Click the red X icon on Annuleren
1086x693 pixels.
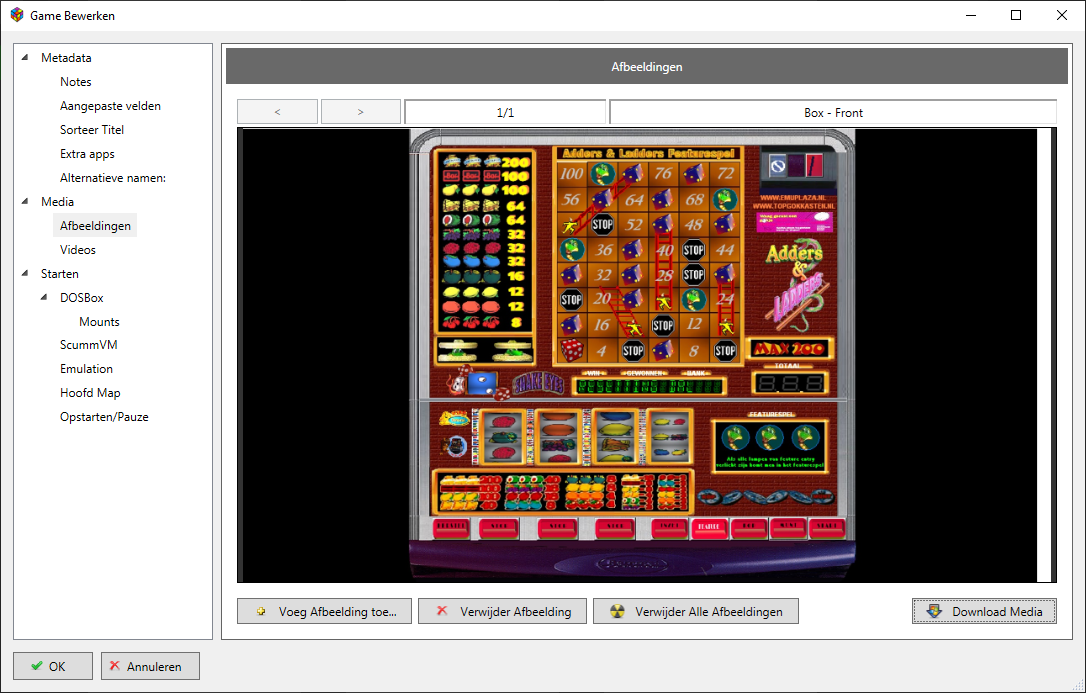point(115,666)
